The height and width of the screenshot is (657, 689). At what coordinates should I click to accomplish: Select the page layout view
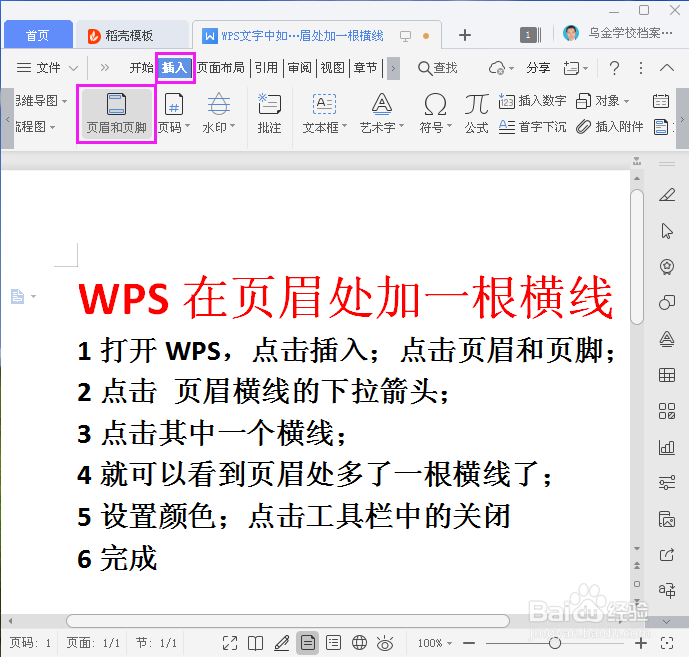(x=308, y=643)
